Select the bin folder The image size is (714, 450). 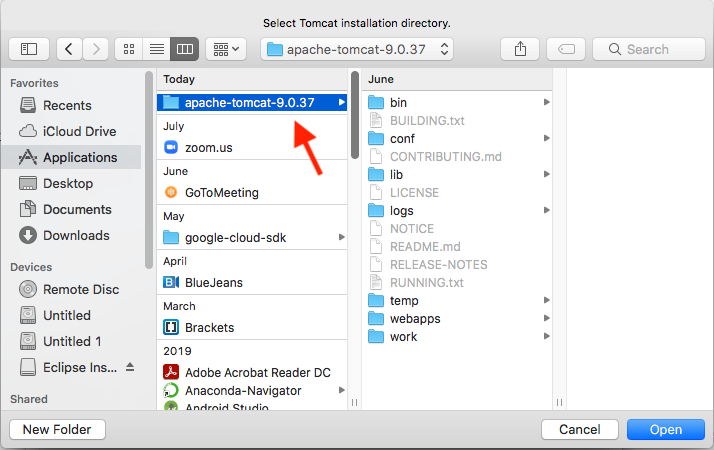click(457, 102)
